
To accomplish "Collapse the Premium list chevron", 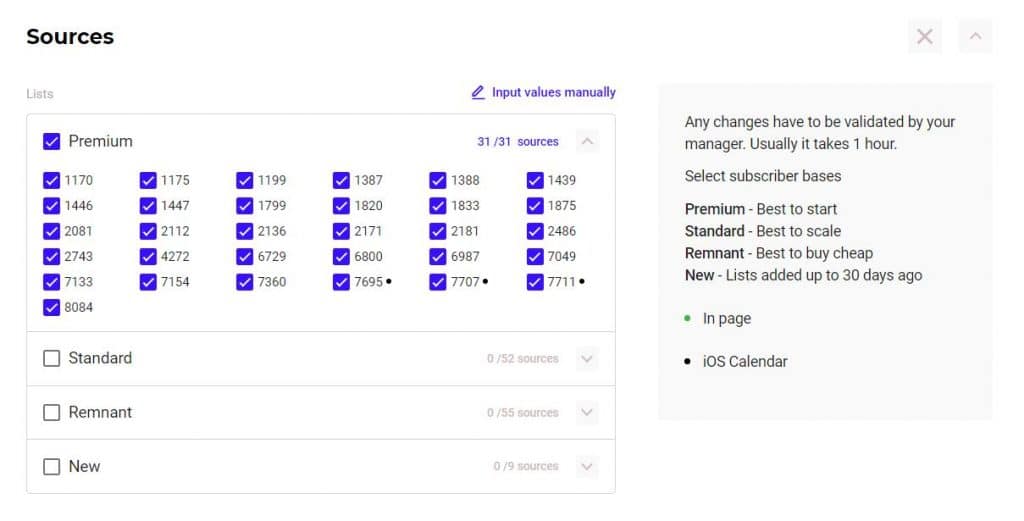I will pos(588,142).
